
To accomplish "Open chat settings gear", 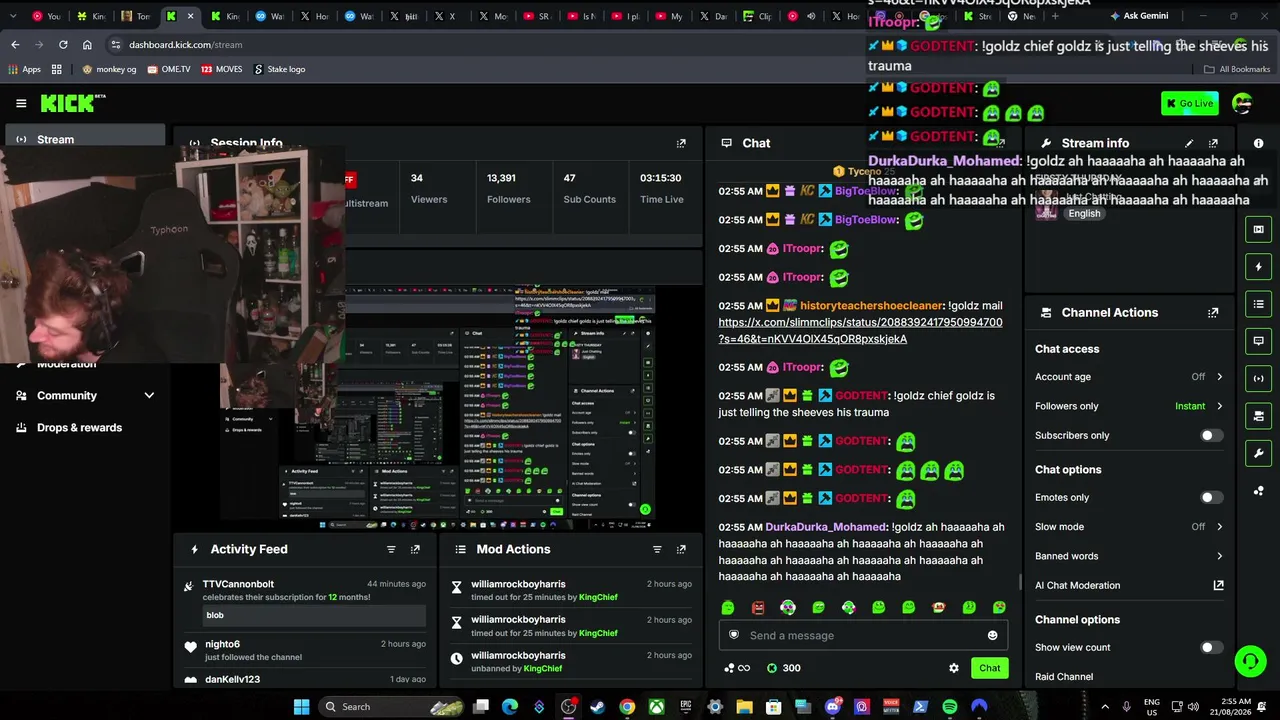I will coord(954,668).
